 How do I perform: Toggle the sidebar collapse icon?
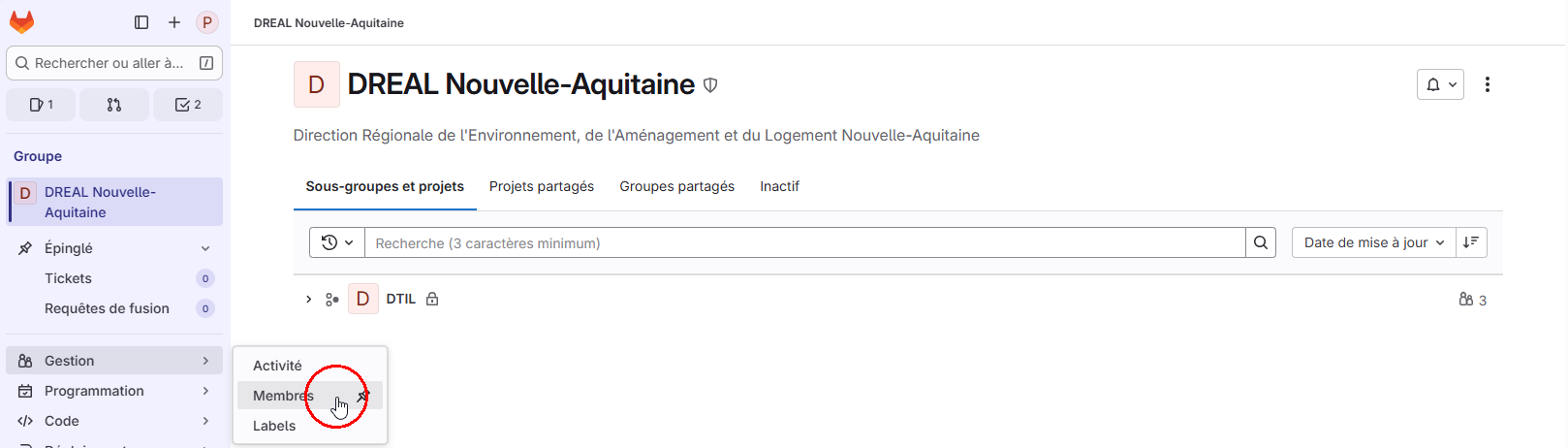[x=141, y=22]
